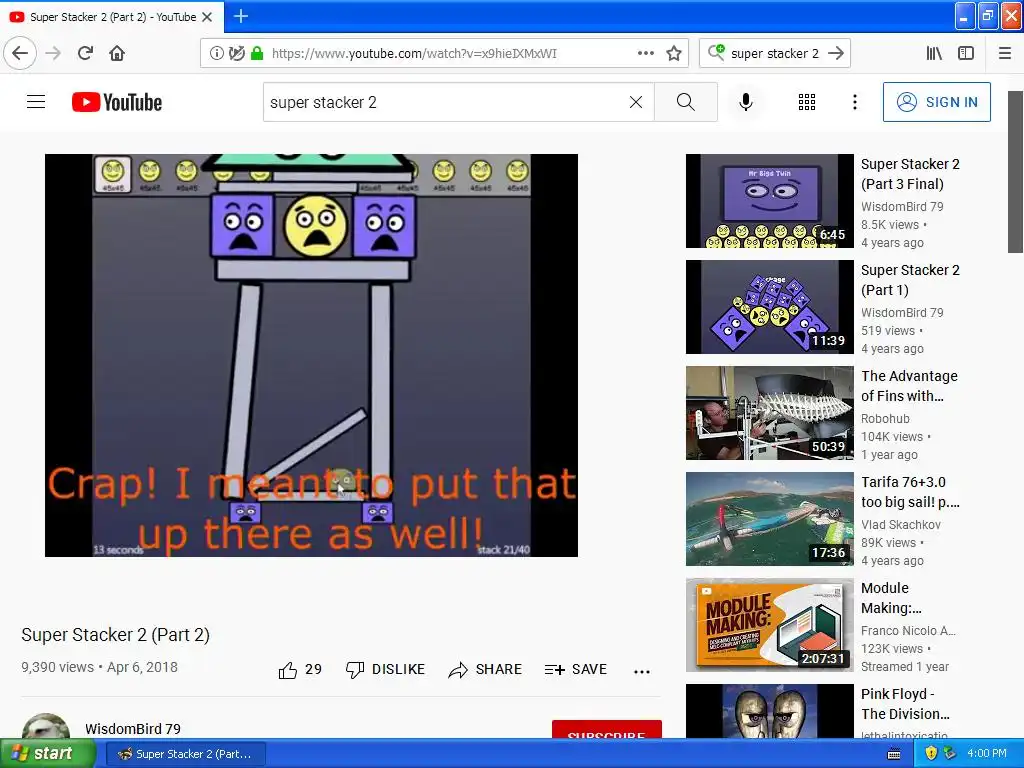The width and height of the screenshot is (1024, 768).
Task: Click the search engine magnifier icon
Action: 716,52
